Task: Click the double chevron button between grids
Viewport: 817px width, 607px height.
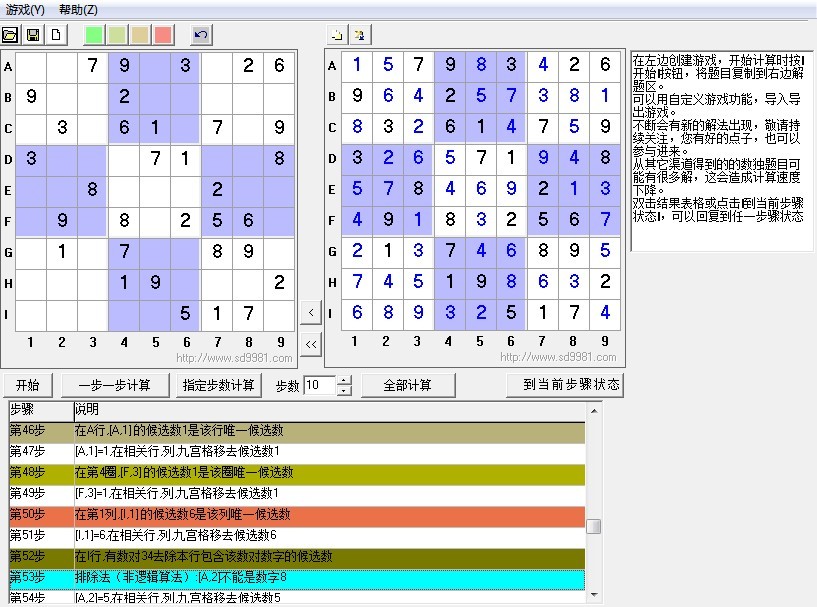Action: (x=310, y=343)
